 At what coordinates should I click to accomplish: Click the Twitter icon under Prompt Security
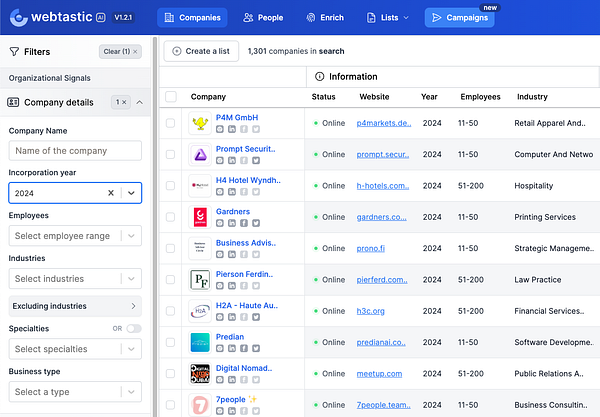tap(255, 161)
